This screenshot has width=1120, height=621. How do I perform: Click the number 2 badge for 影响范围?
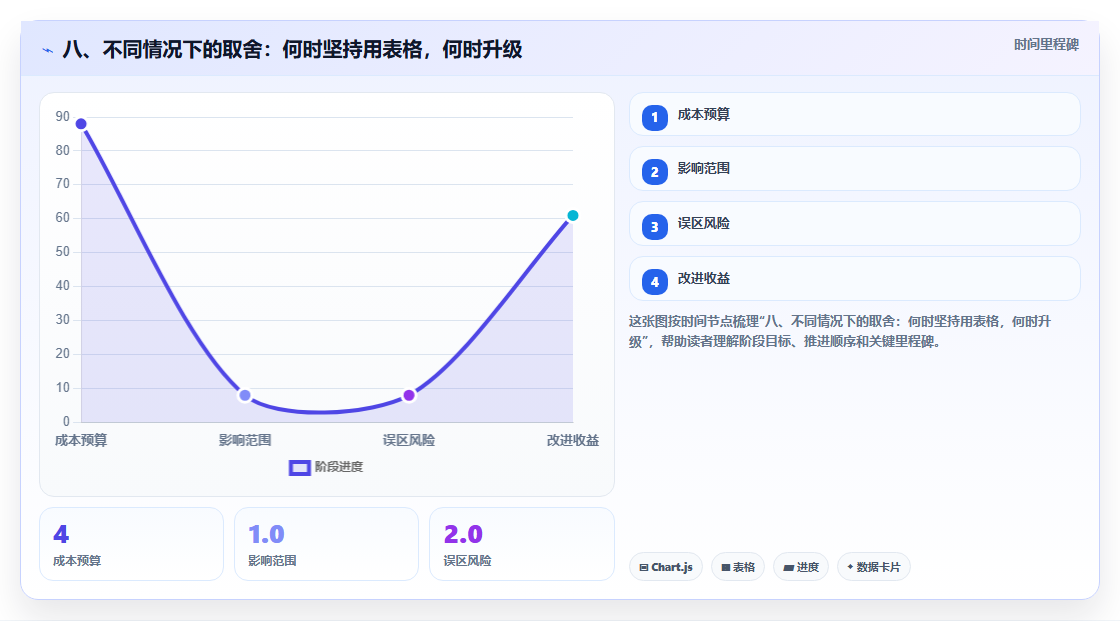(x=654, y=172)
